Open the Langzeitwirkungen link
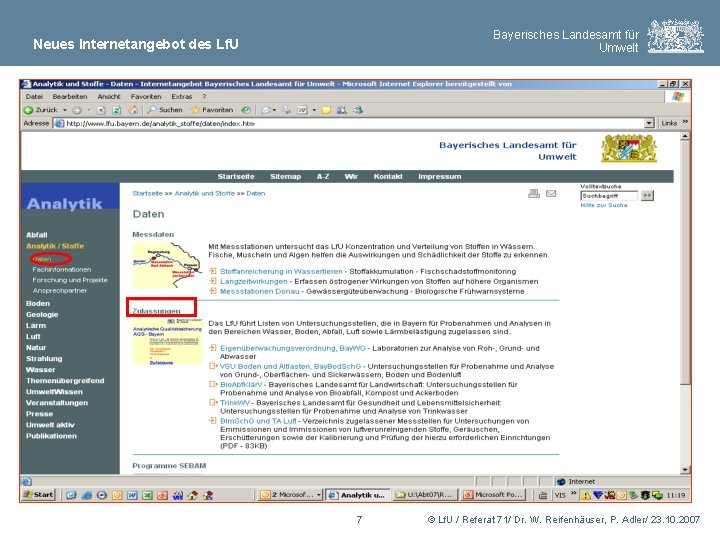This screenshot has width=720, height=540. pos(253,281)
